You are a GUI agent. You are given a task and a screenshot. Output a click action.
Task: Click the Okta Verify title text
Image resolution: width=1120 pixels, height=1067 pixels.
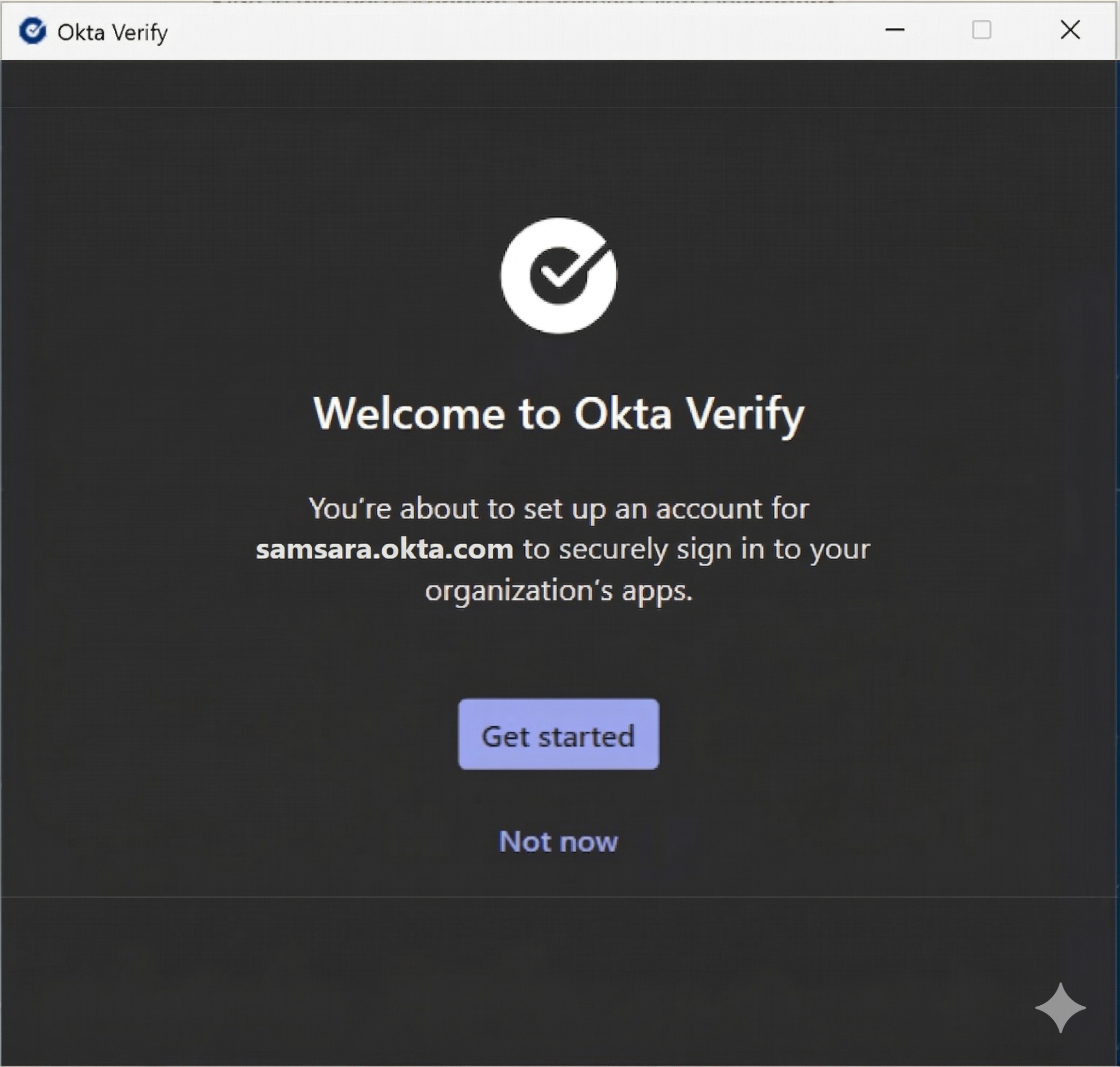pos(113,32)
